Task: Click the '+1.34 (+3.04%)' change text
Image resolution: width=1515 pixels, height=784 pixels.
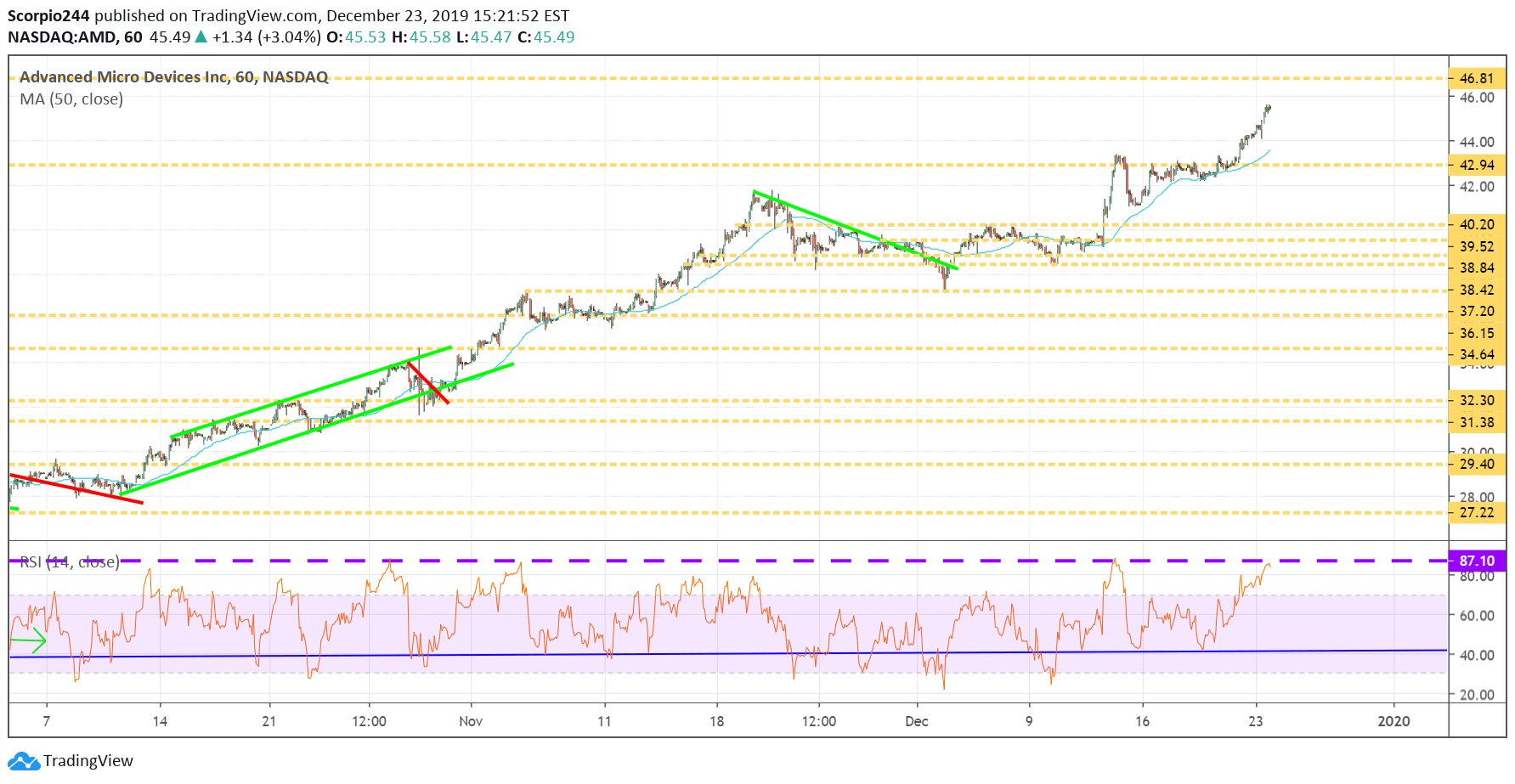Action: (x=267, y=37)
